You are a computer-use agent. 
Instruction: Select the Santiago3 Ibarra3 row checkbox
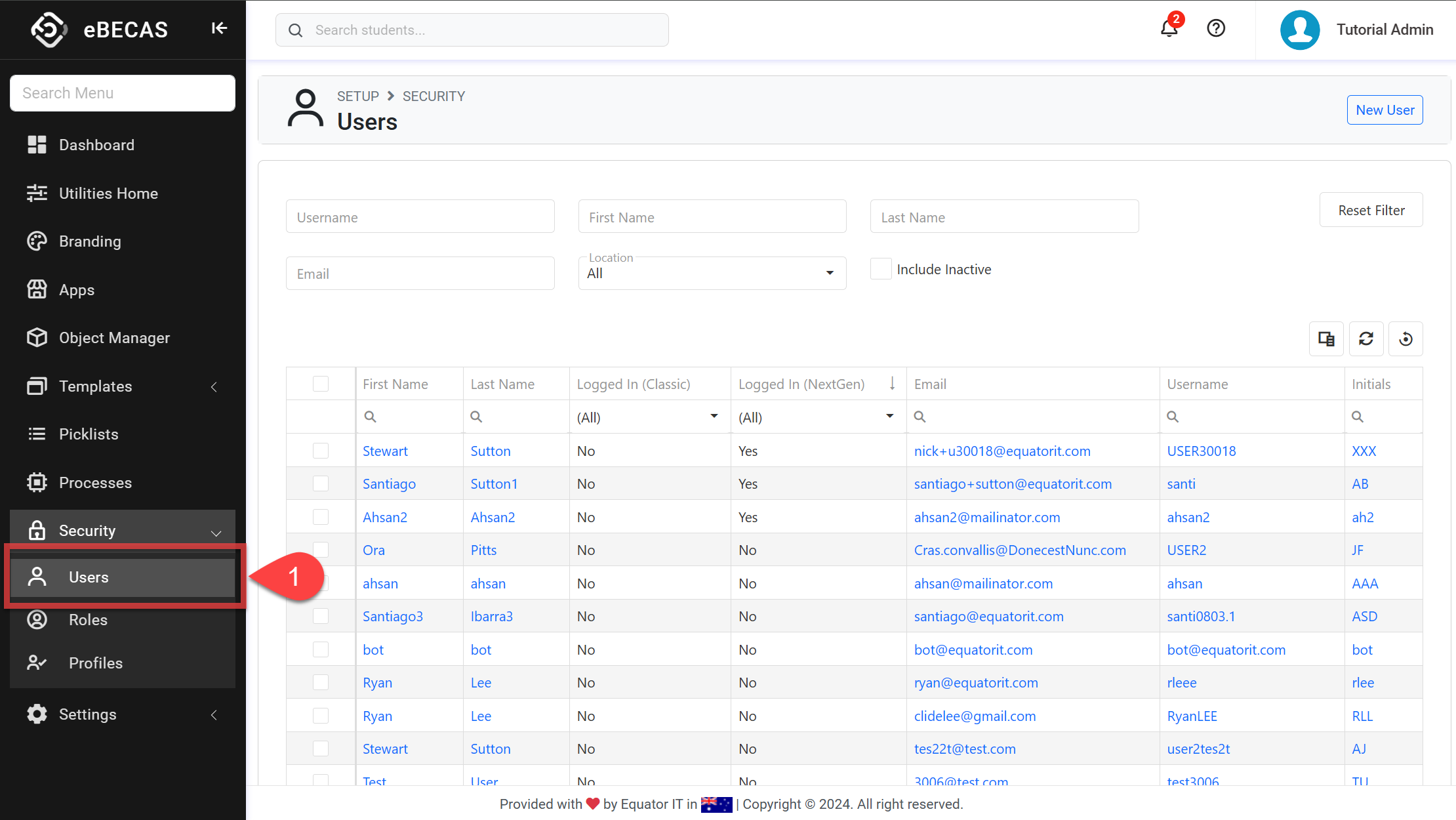(x=321, y=617)
